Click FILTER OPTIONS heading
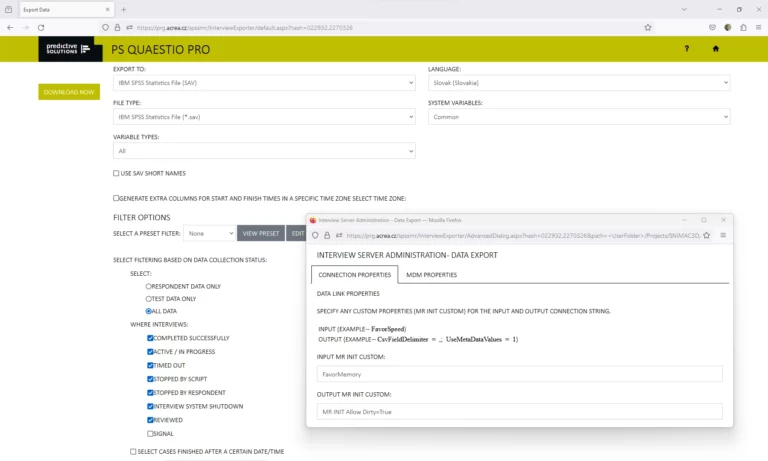Viewport: 768px width, 461px height. pyautogui.click(x=142, y=217)
